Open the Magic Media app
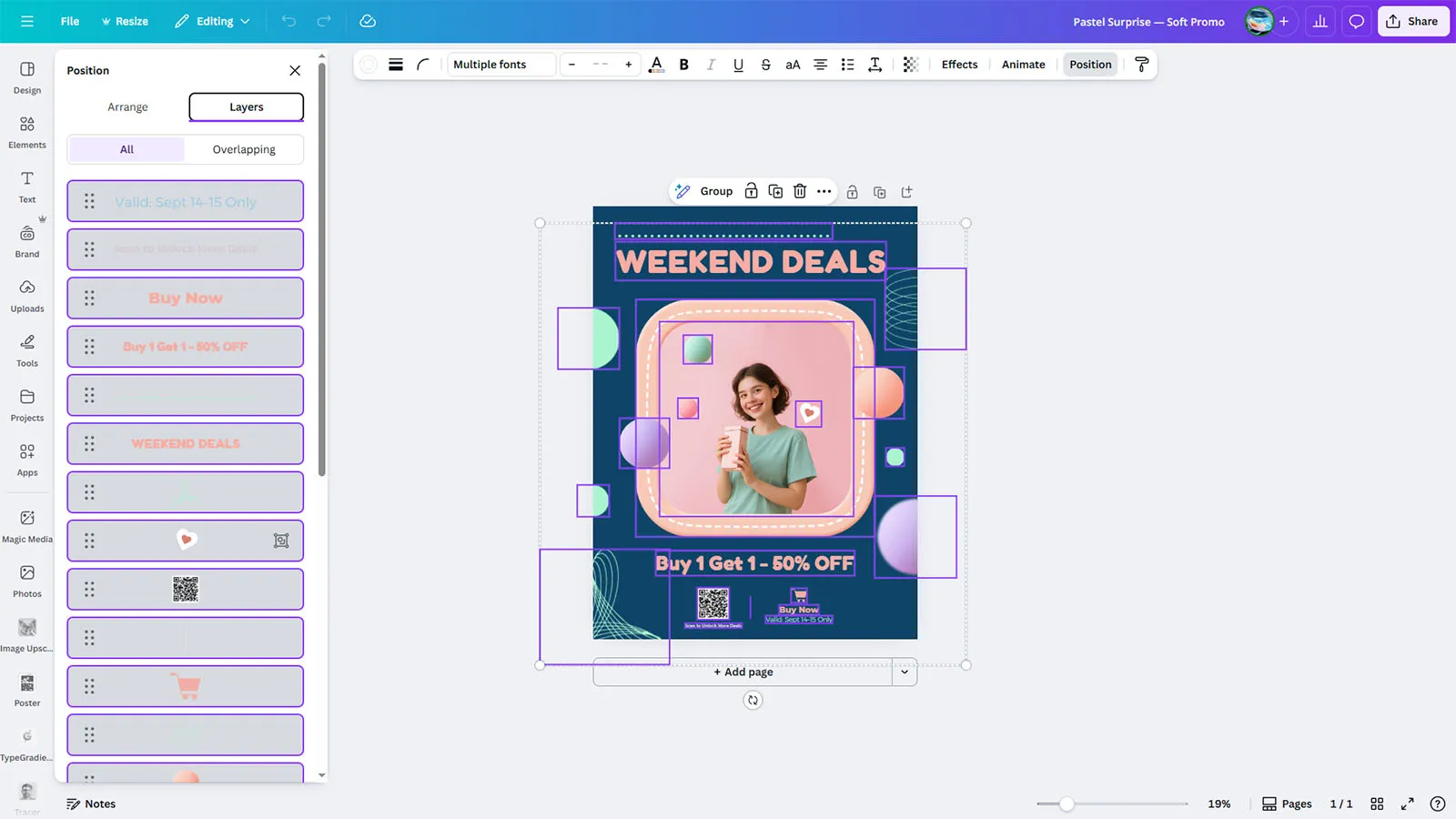This screenshot has width=1456, height=819. coord(27,526)
